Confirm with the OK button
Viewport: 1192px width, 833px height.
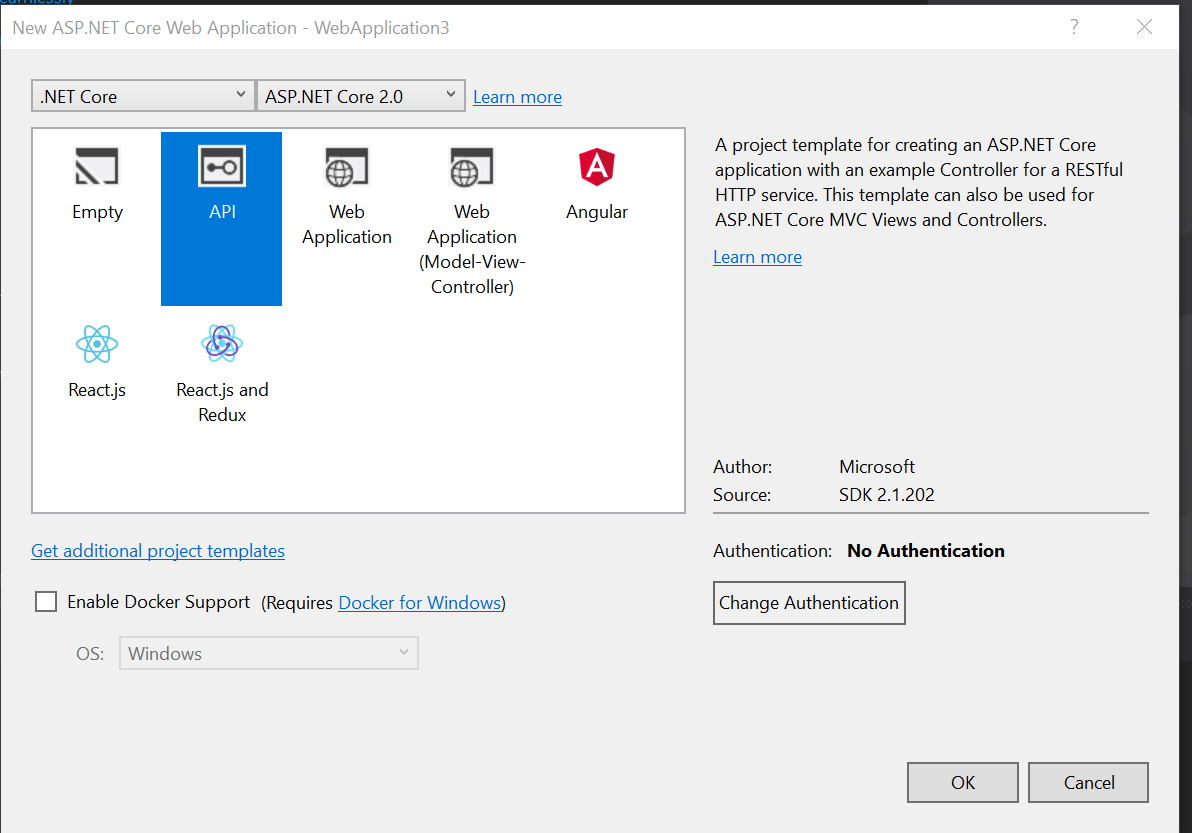(x=962, y=782)
